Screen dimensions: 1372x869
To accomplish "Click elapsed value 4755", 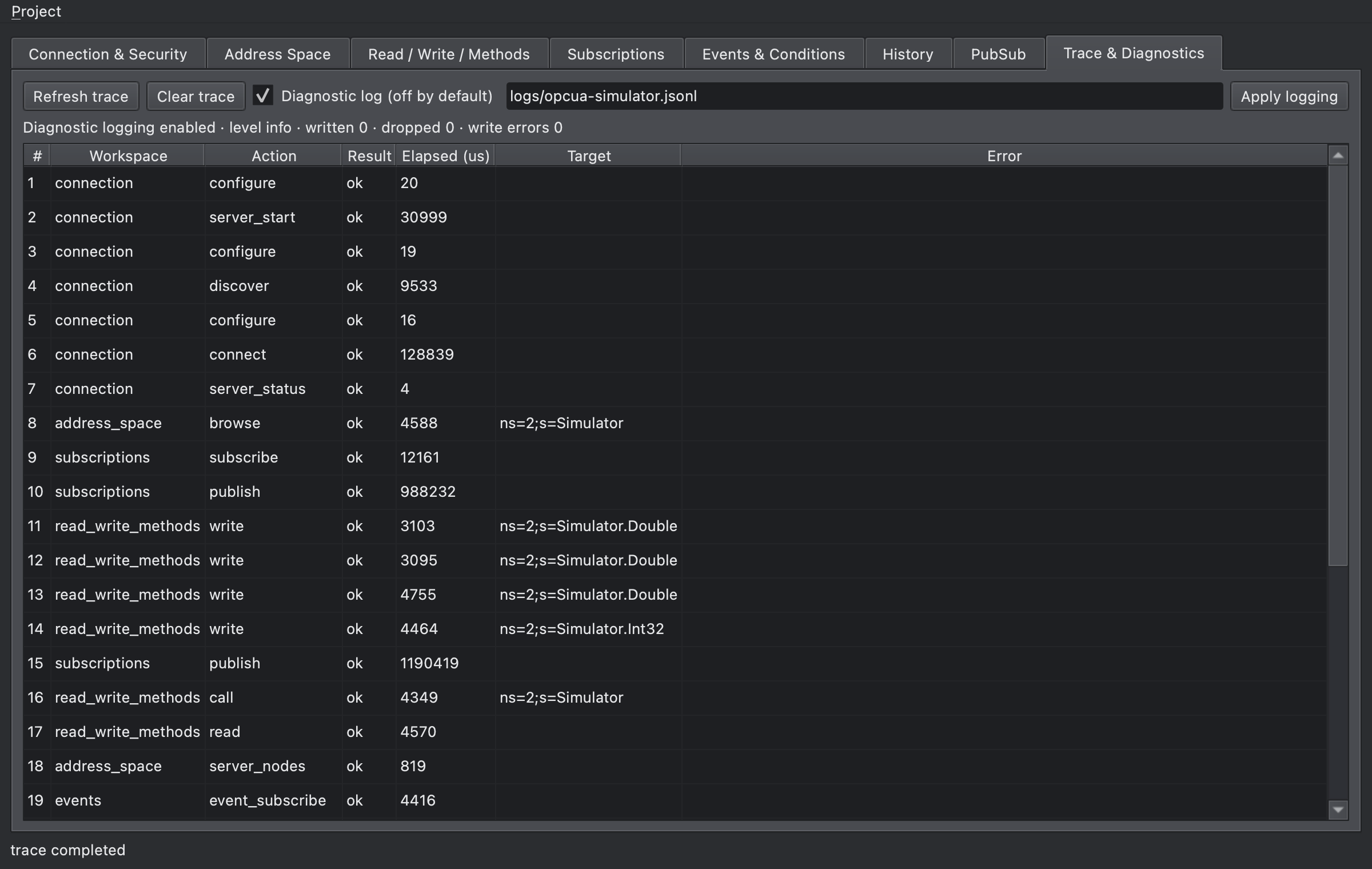I will pyautogui.click(x=418, y=595).
